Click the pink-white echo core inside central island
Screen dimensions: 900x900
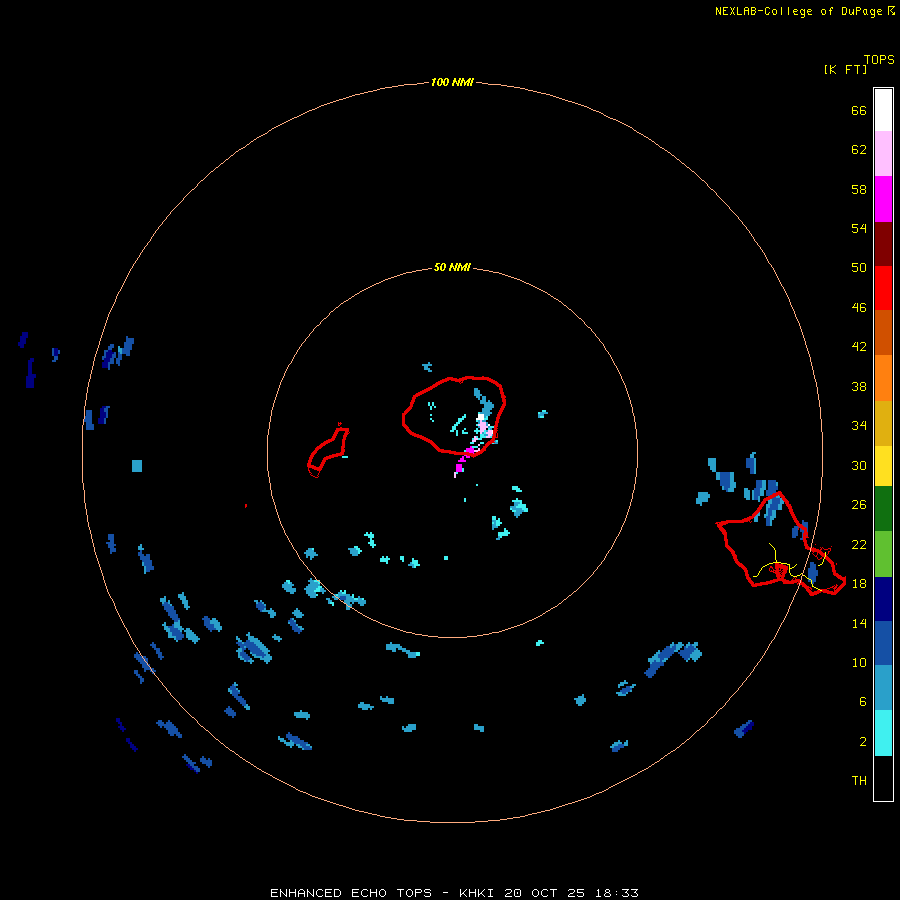coord(485,428)
